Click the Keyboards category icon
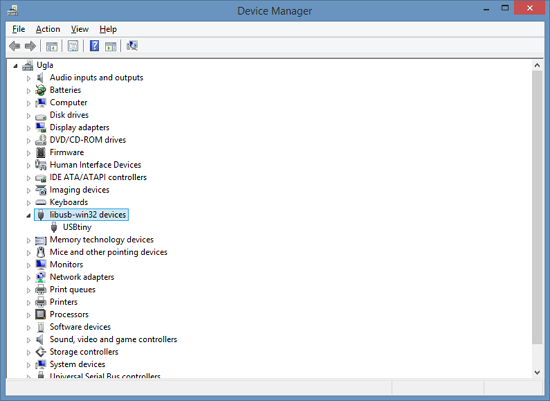The height and width of the screenshot is (401, 550). (41, 202)
